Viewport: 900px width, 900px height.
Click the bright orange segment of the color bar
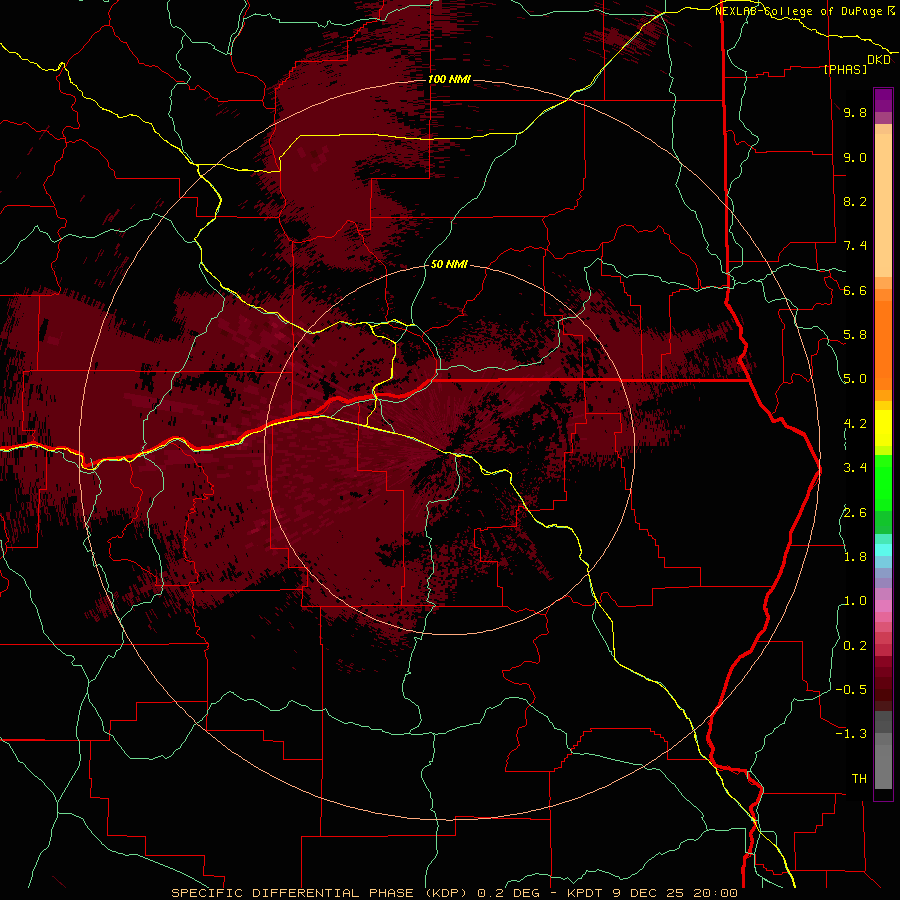point(883,346)
